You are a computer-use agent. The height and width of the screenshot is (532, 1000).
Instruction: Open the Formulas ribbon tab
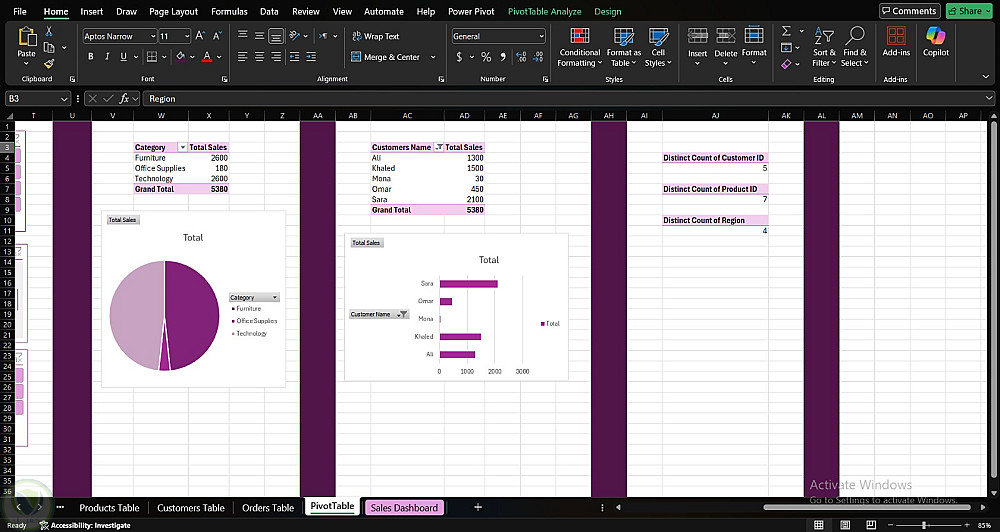[x=229, y=11]
